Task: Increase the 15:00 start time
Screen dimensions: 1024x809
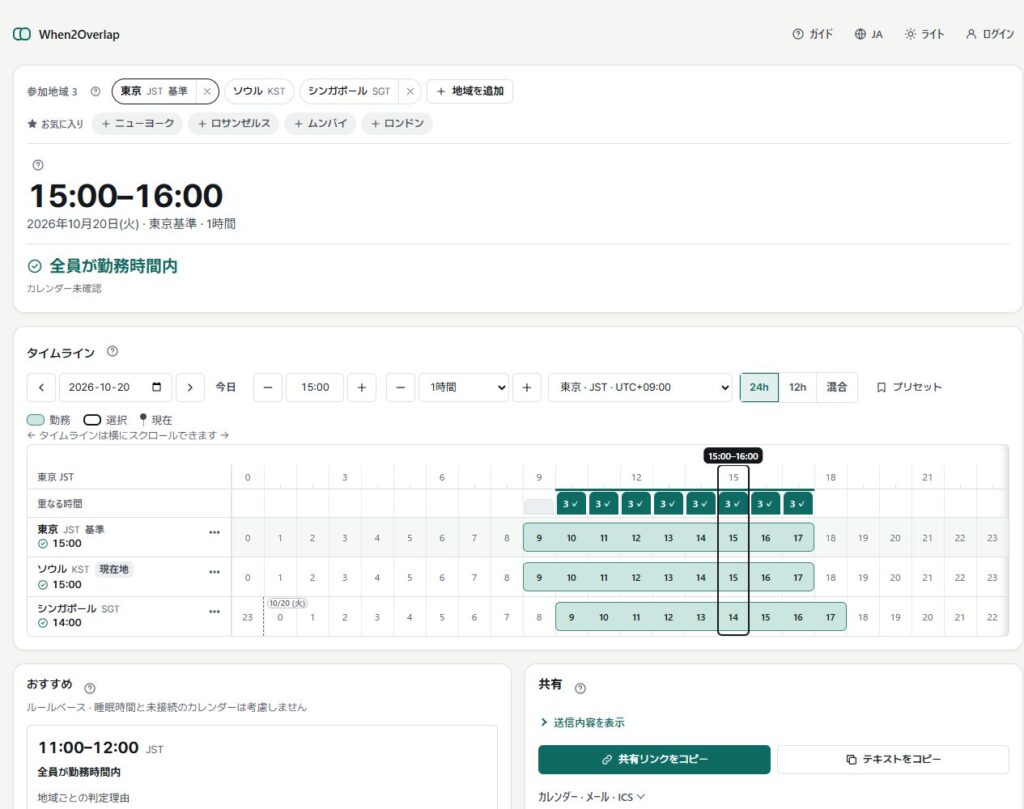Action: point(362,387)
